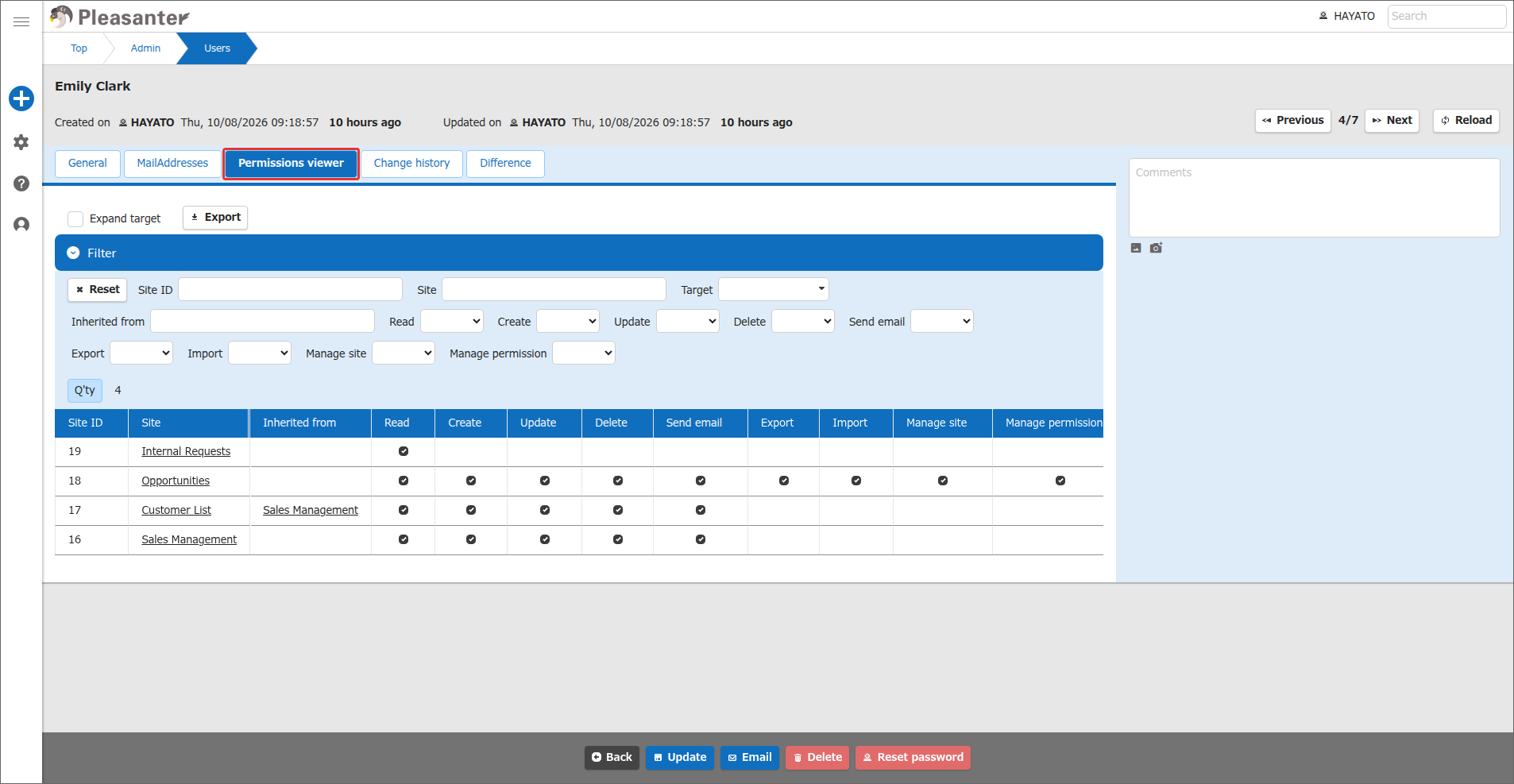
Task: Click the Export button
Action: [x=215, y=217]
